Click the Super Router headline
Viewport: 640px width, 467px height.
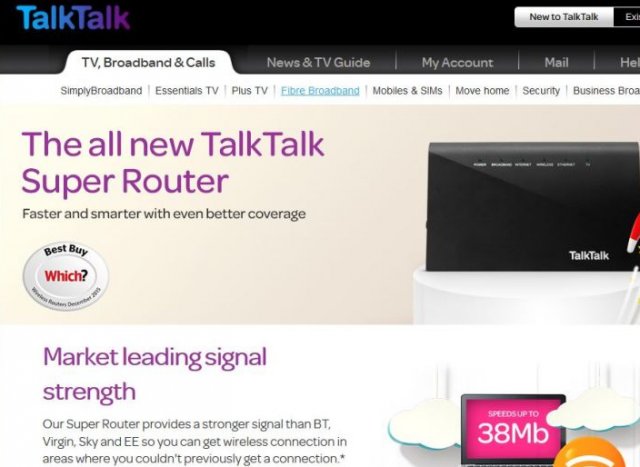tap(173, 162)
